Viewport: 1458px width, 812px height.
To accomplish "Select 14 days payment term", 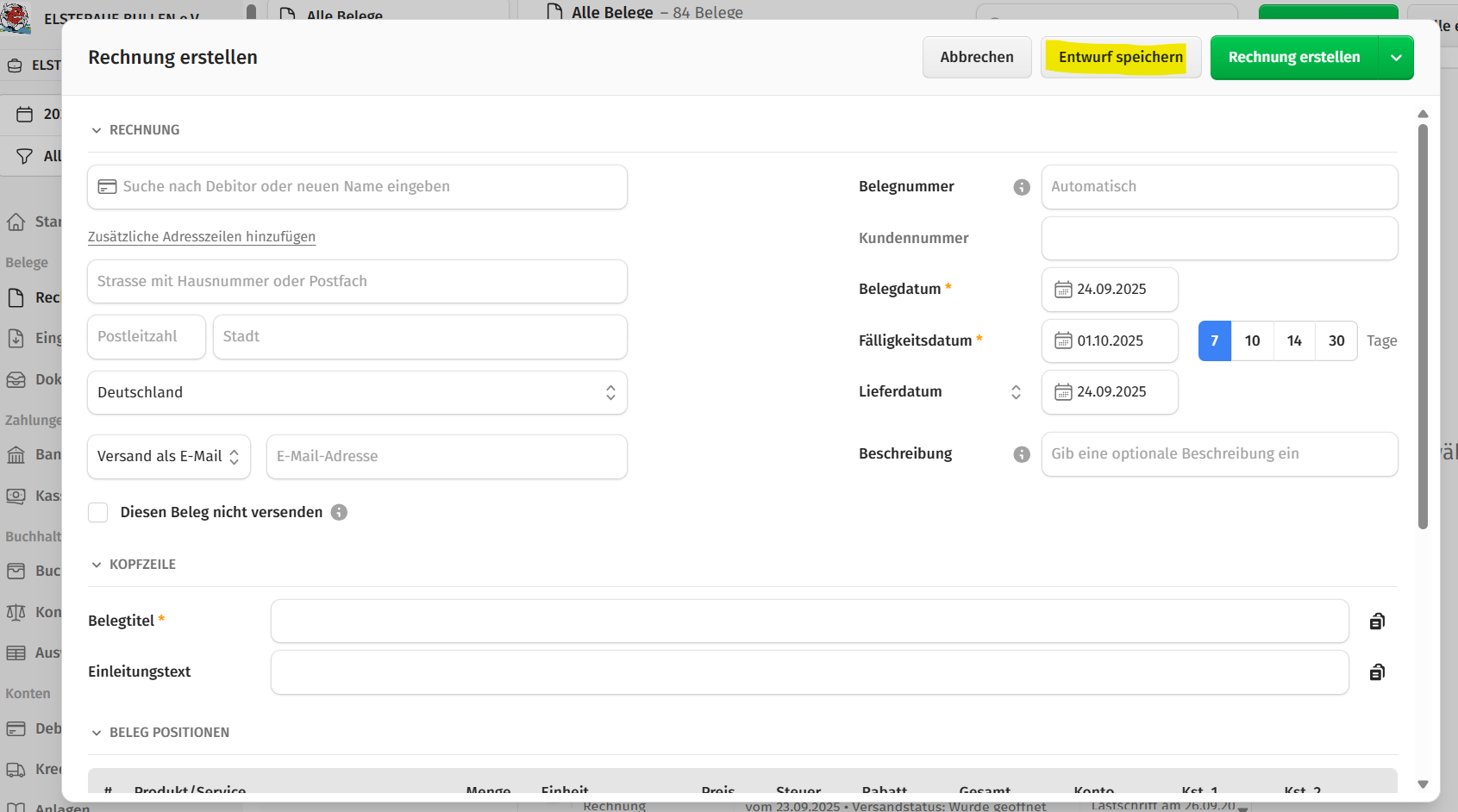I will pyautogui.click(x=1294, y=340).
